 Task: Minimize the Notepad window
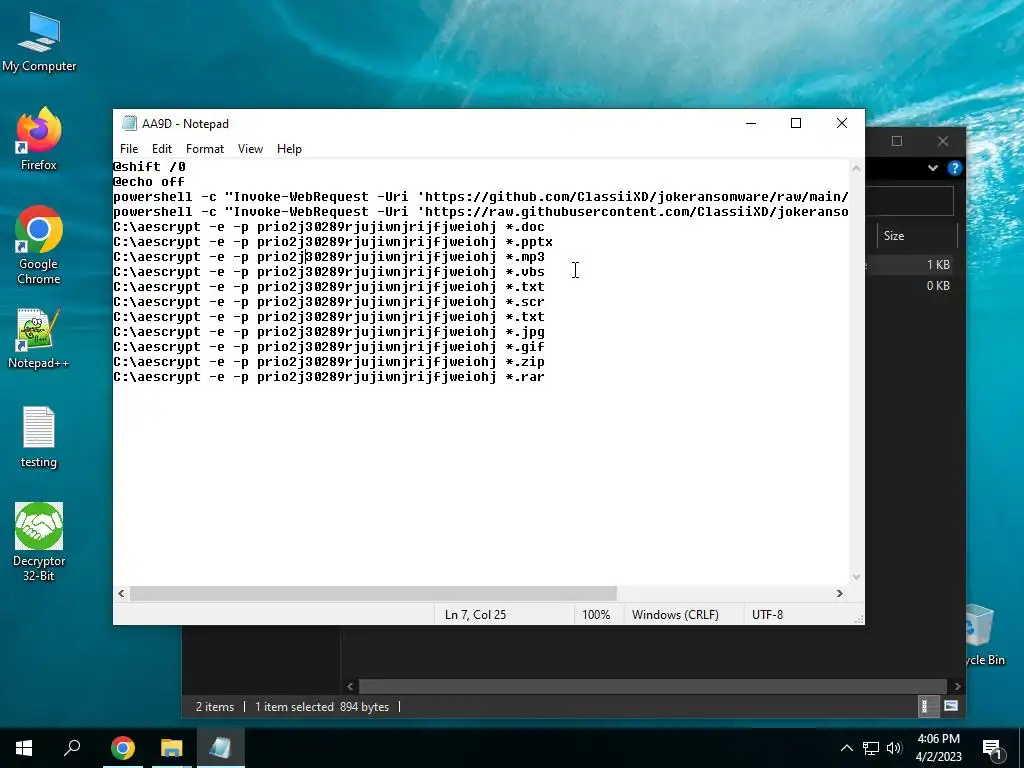coord(751,123)
